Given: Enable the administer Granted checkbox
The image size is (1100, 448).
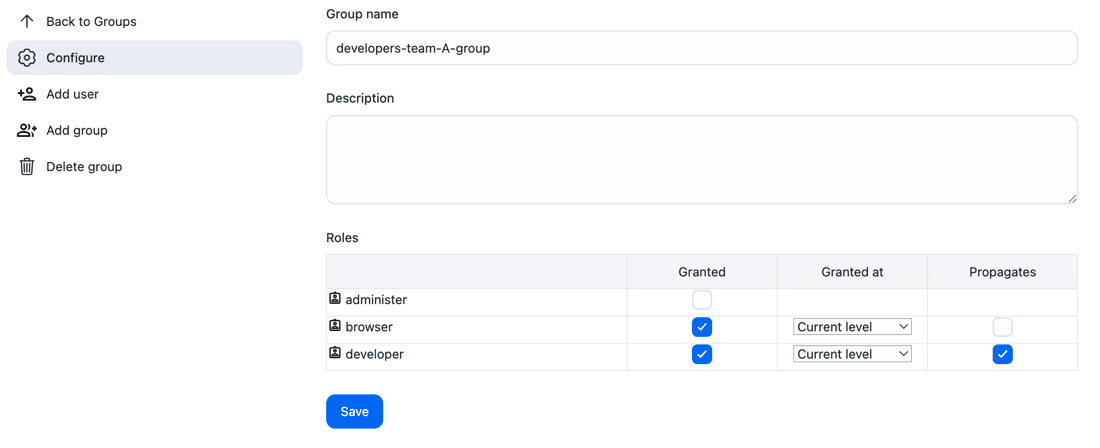Looking at the screenshot, I should tap(702, 300).
